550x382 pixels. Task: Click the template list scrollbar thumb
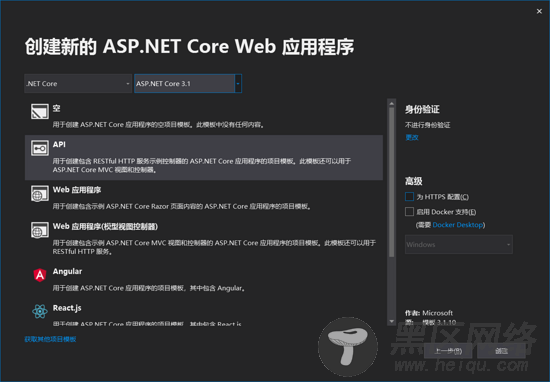(x=391, y=182)
